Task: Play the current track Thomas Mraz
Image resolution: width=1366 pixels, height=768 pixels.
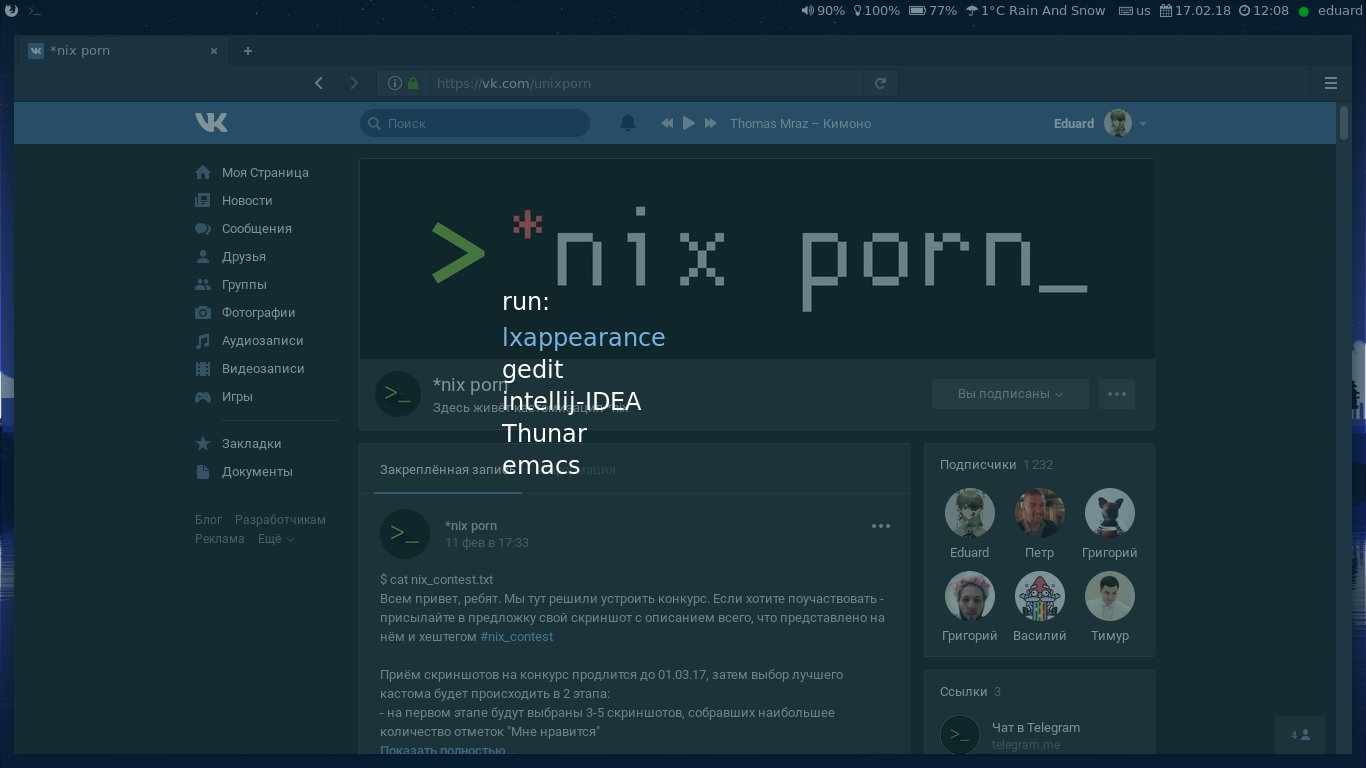Action: (x=688, y=123)
